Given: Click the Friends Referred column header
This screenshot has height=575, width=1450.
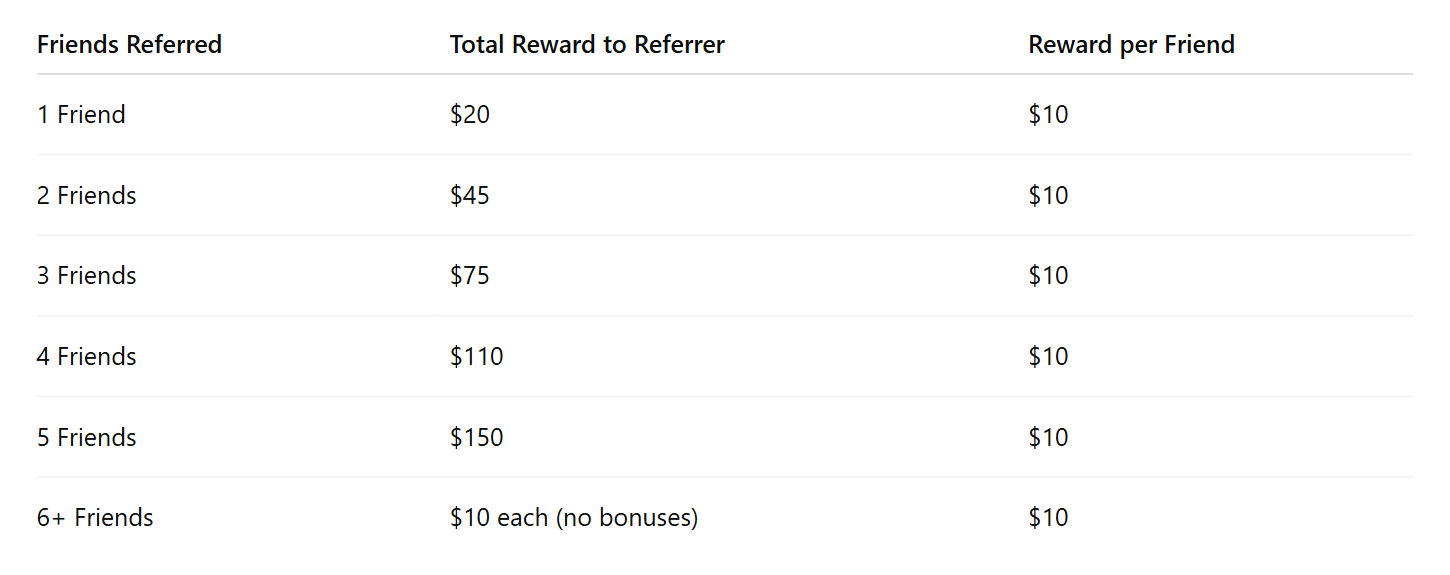Looking at the screenshot, I should [129, 45].
